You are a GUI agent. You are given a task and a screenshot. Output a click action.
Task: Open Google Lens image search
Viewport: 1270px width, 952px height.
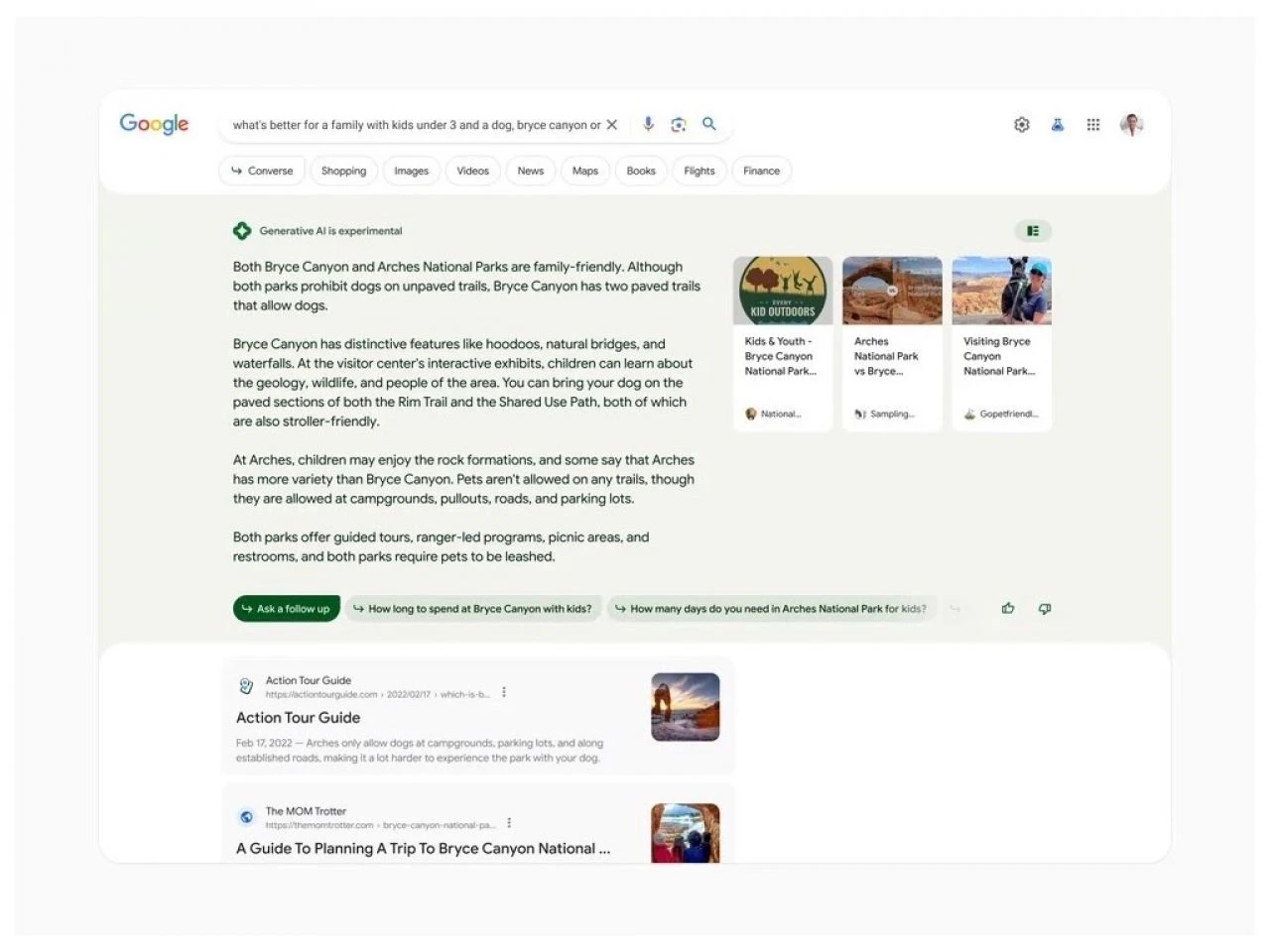pos(678,124)
